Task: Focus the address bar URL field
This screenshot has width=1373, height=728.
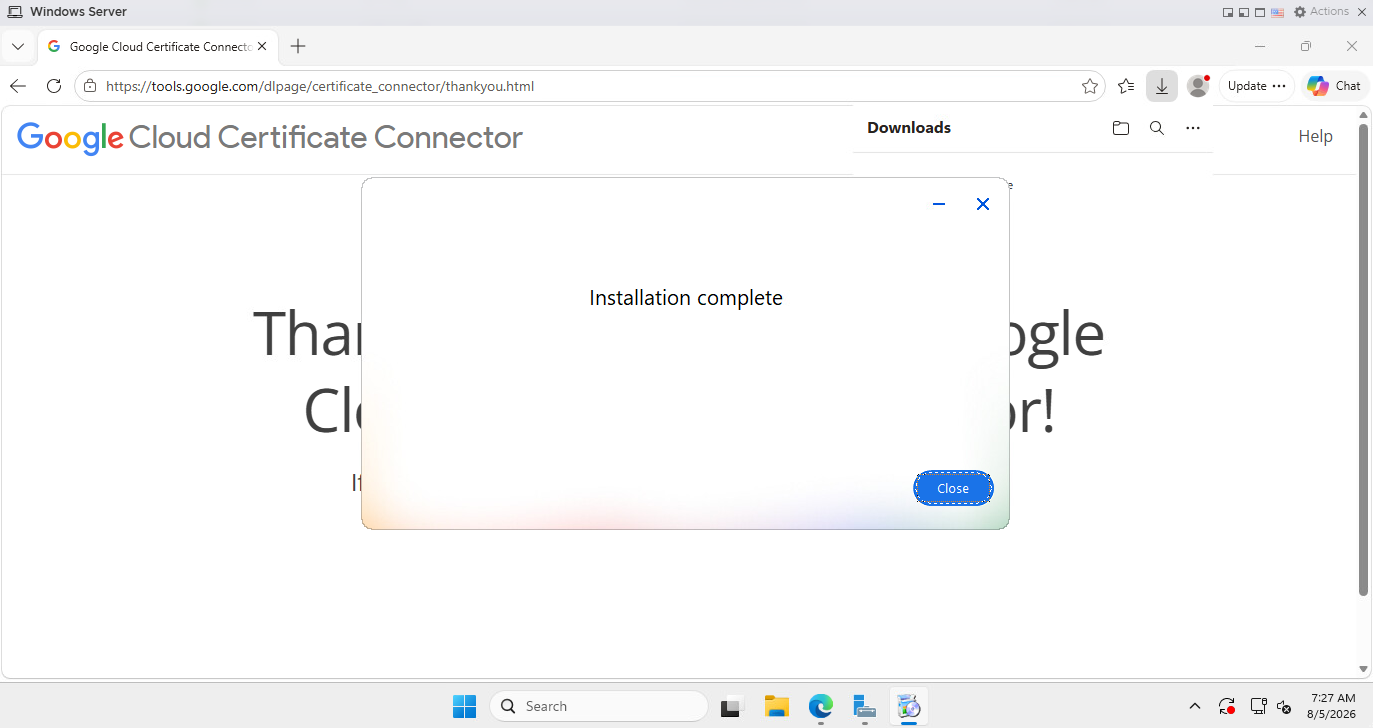Action: tap(590, 86)
